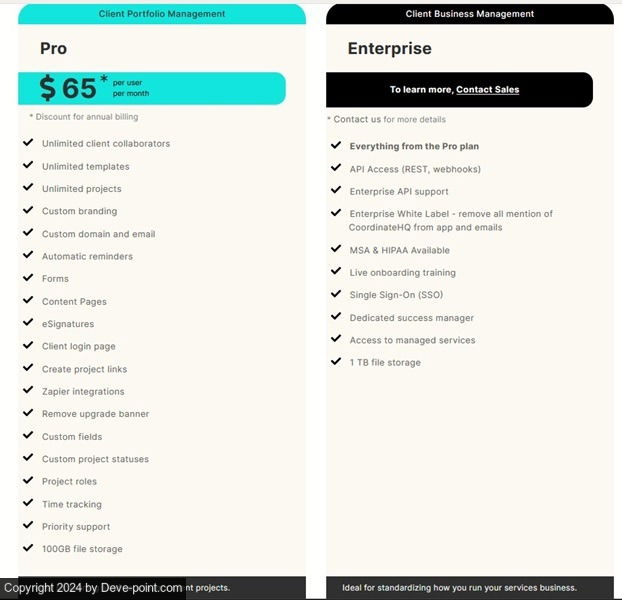Click checkmark beside Unlimited client collaborators
Image resolution: width=622 pixels, height=600 pixels.
tap(28, 143)
